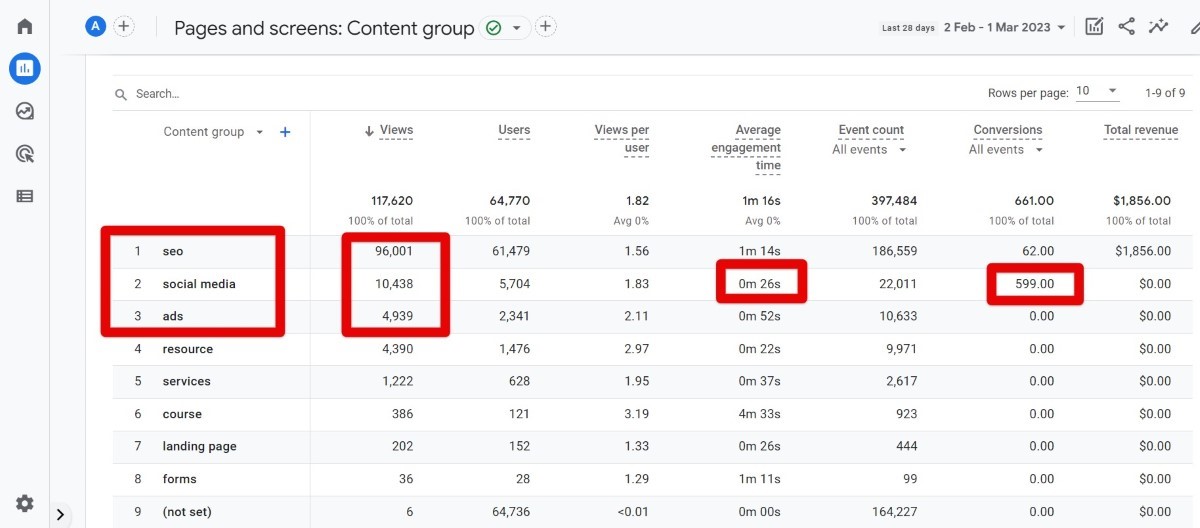Click the Insights sparkline icon
The height and width of the screenshot is (528, 1200).
point(1159,27)
